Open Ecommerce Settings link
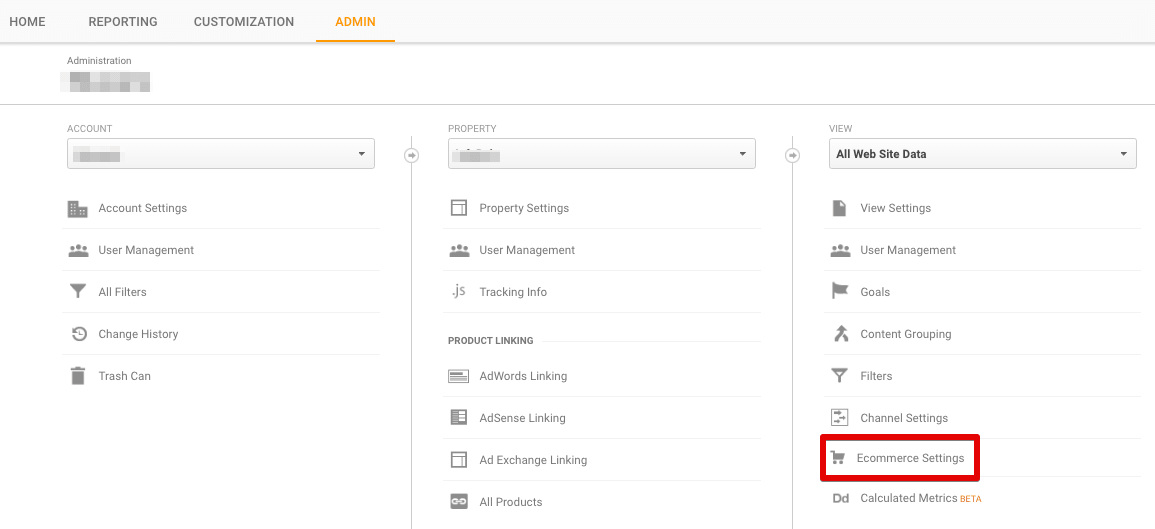1155x529 pixels. [x=910, y=458]
